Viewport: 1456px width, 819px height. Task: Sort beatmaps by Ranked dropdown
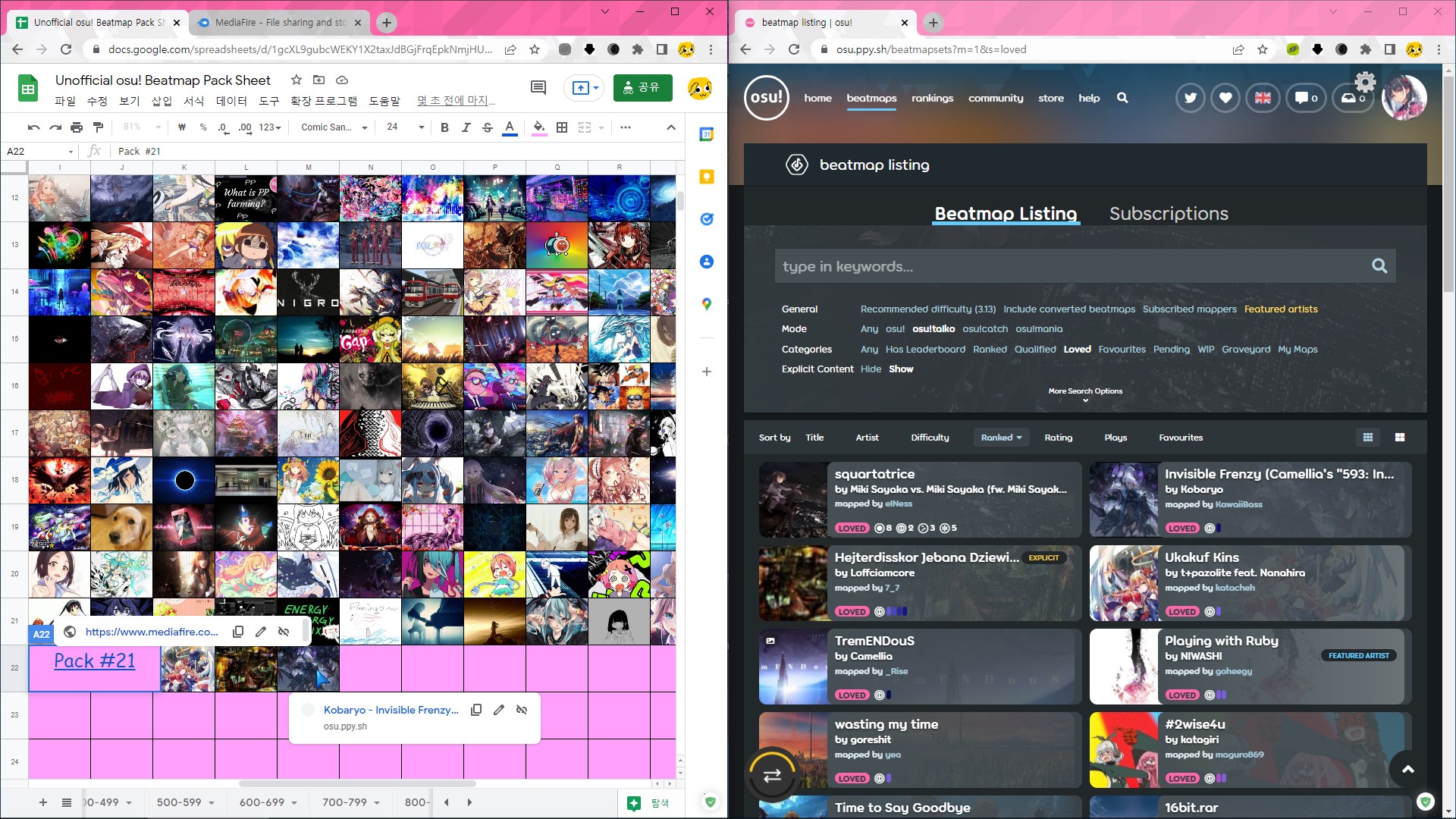pos(1001,438)
